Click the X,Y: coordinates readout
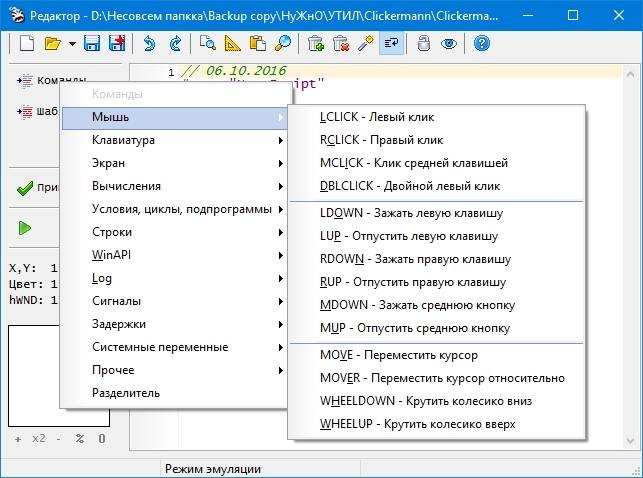The width and height of the screenshot is (643, 478). coord(33,268)
